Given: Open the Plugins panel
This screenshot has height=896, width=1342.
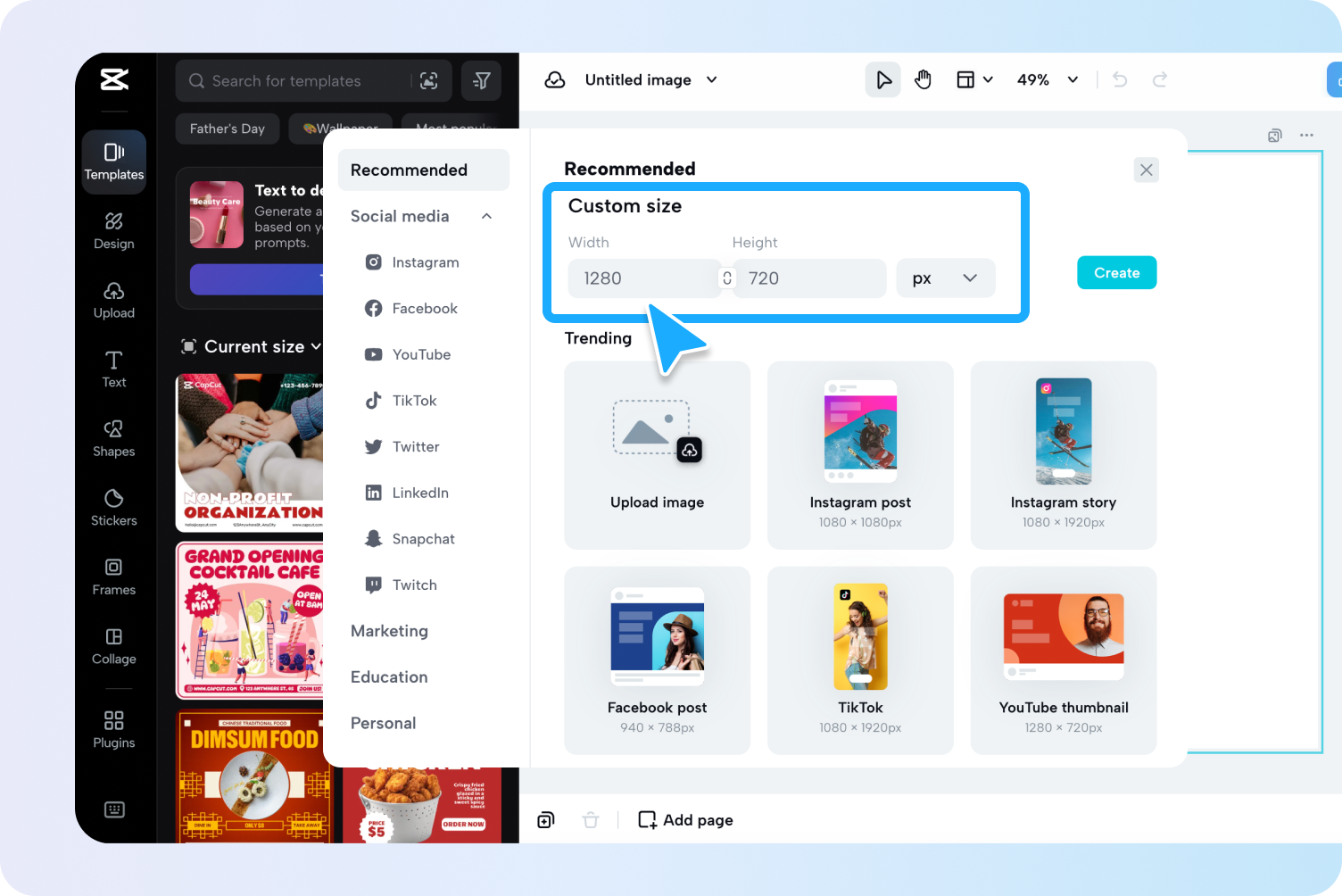Looking at the screenshot, I should pos(113,729).
